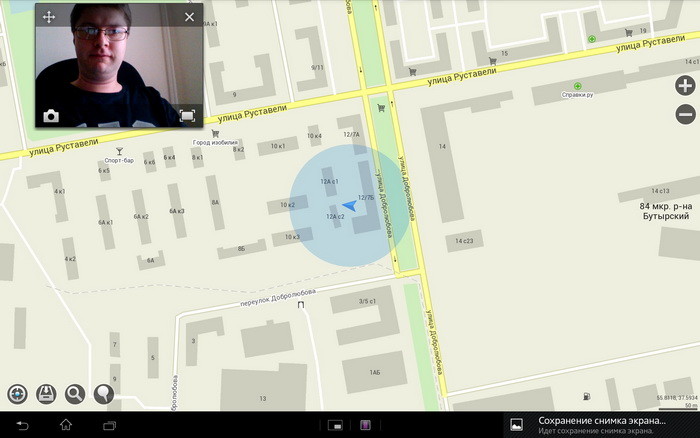
Task: Take a photo with the camera icon
Action: coord(51,116)
